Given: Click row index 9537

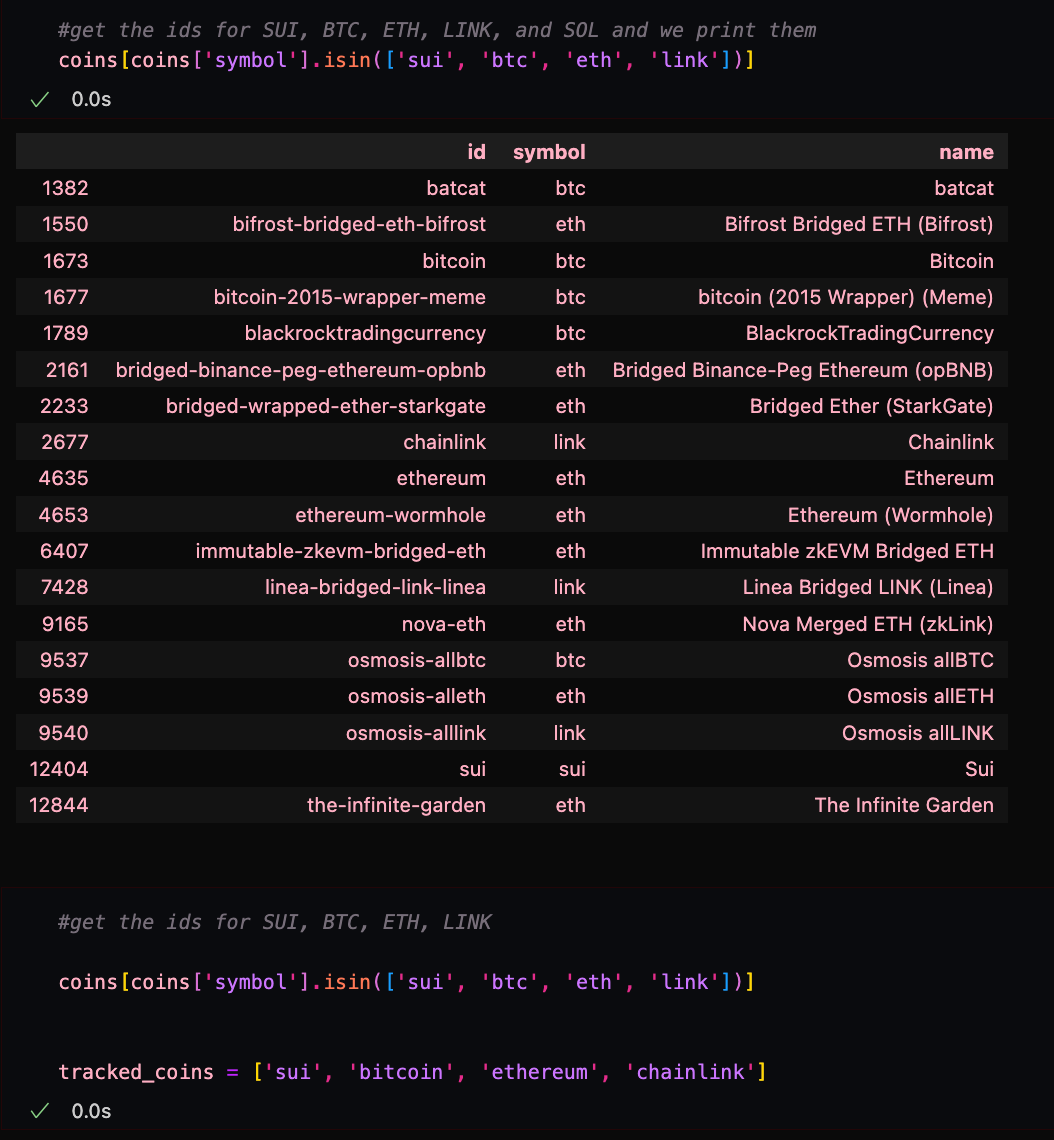Looking at the screenshot, I should coord(64,660).
